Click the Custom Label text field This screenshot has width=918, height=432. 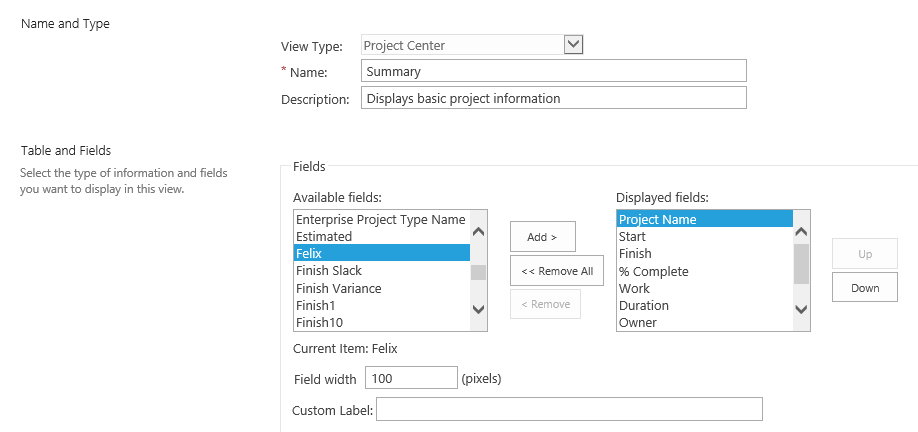click(568, 410)
